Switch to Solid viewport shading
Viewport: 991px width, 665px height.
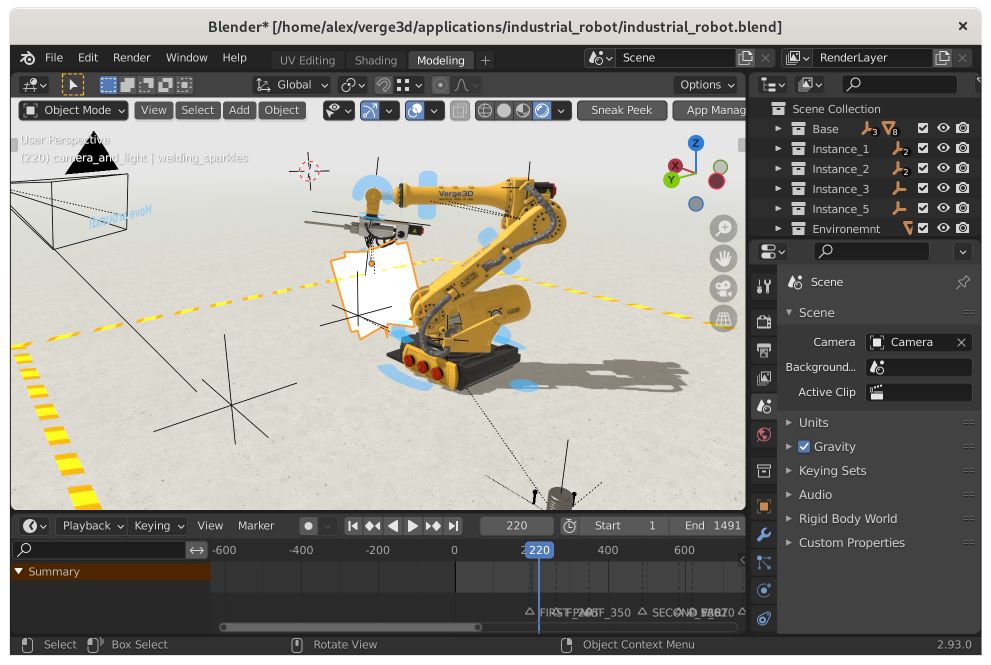pos(504,111)
